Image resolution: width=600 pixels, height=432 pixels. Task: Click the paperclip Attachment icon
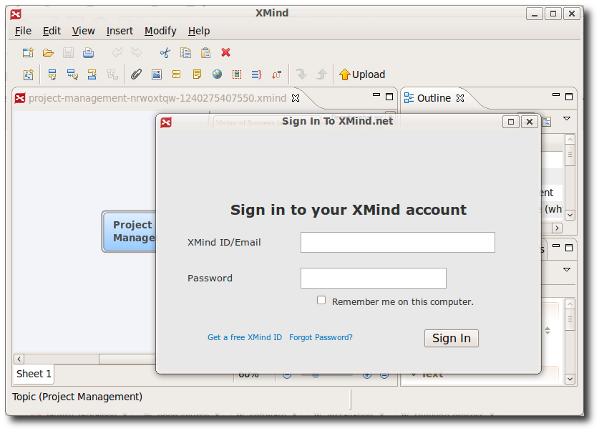(x=137, y=74)
